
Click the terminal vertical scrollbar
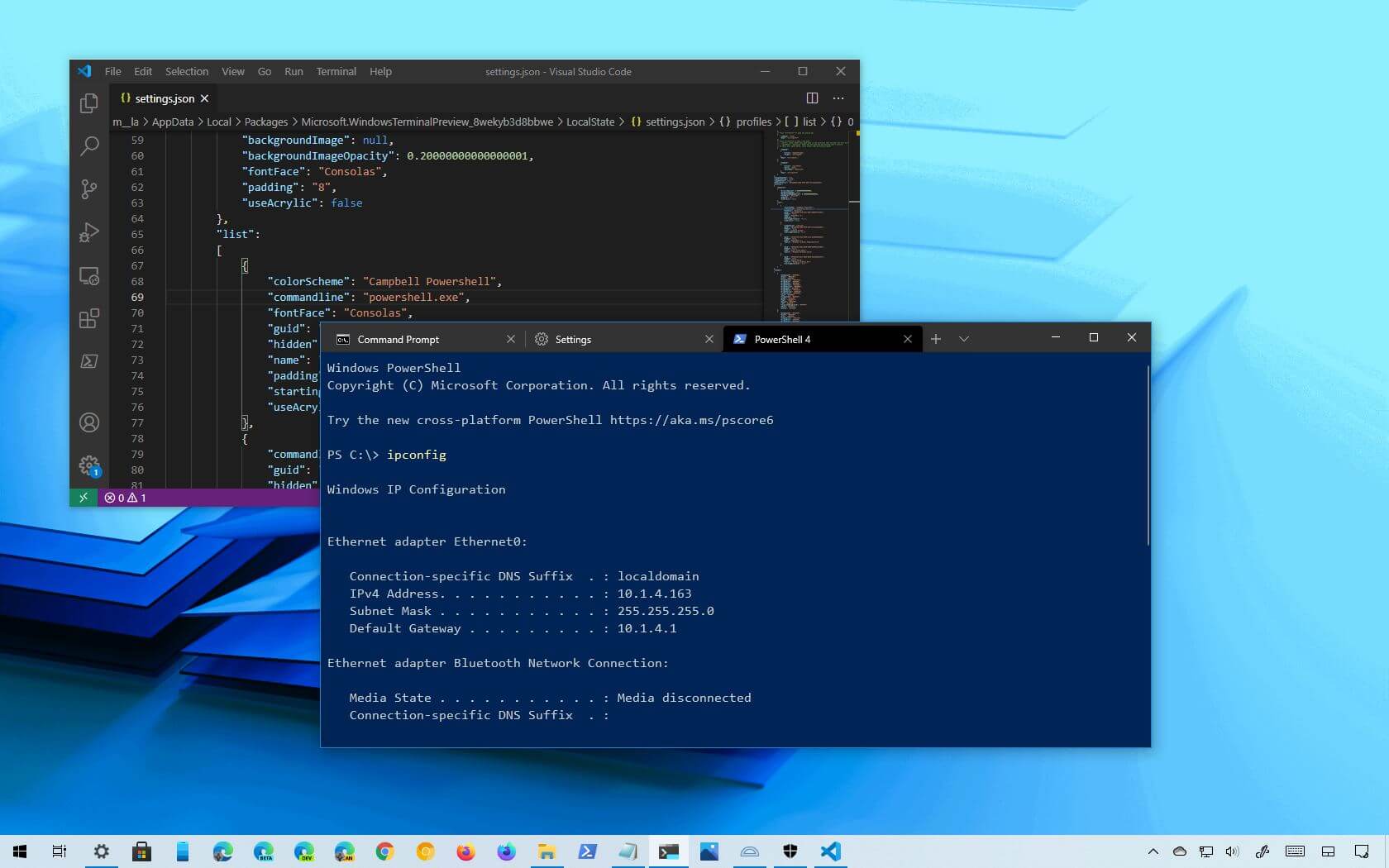tap(1148, 455)
